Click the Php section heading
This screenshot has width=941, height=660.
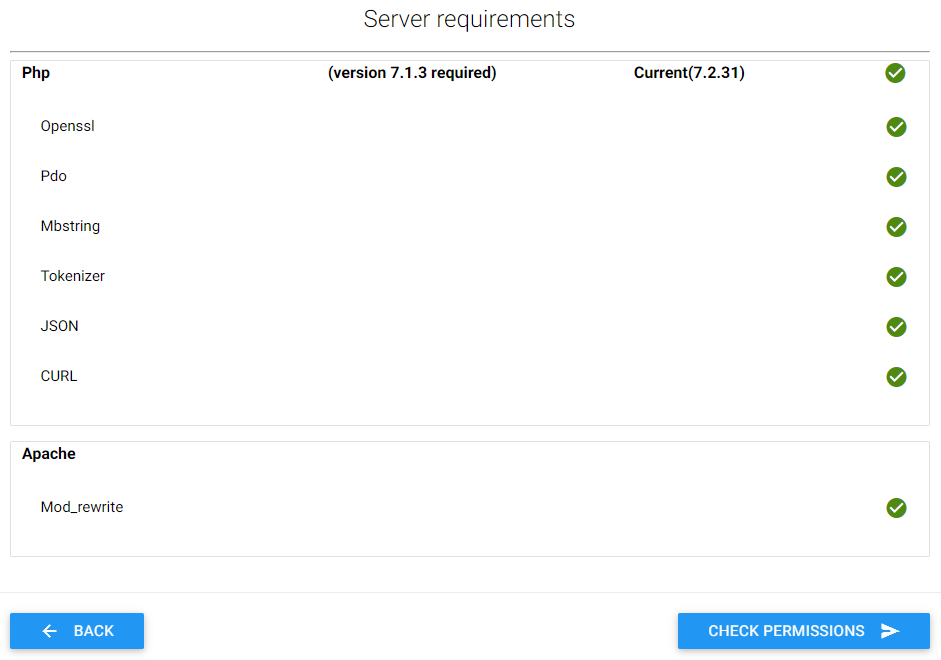point(36,73)
